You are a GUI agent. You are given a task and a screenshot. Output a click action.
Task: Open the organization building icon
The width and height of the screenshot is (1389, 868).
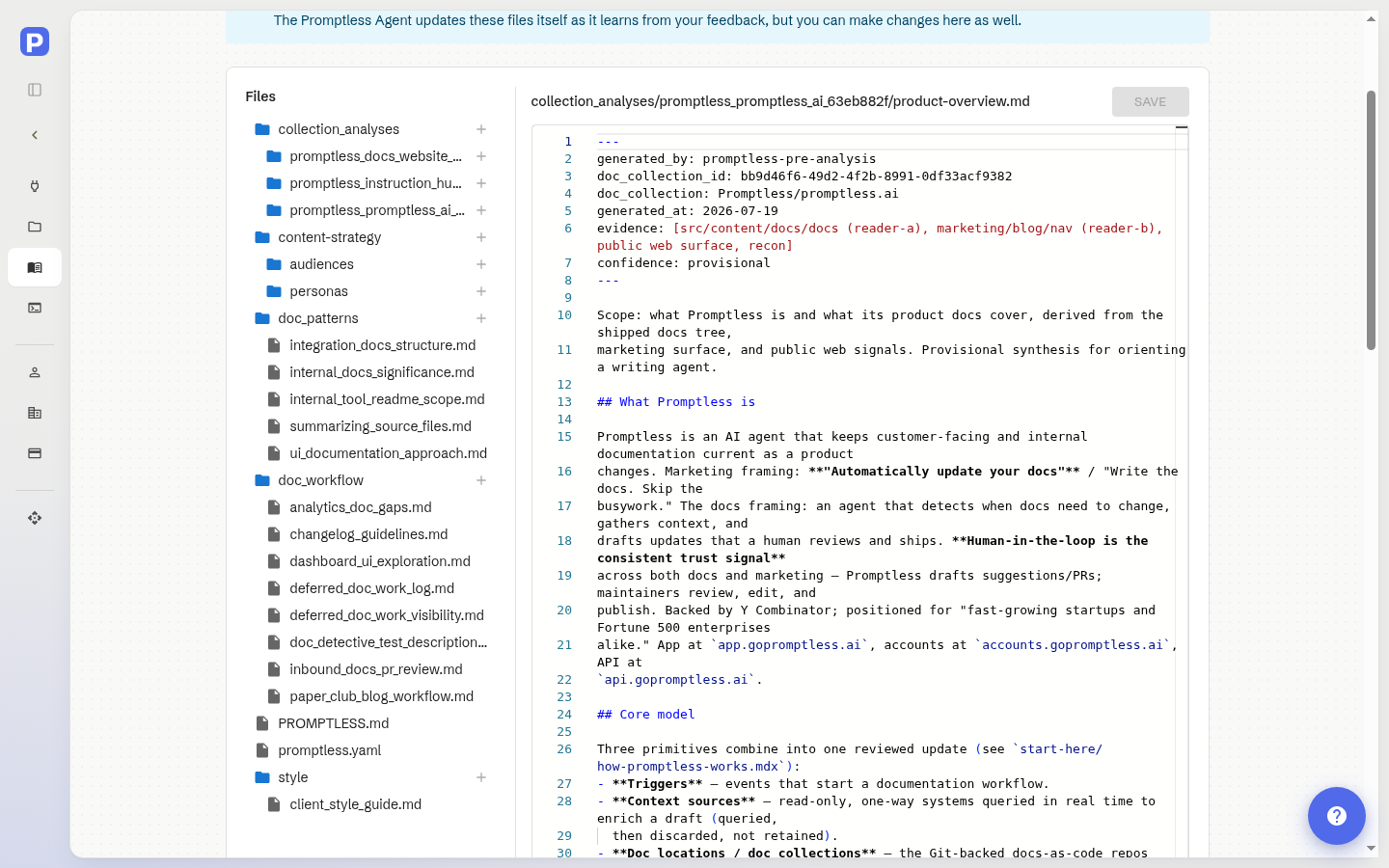(x=35, y=413)
